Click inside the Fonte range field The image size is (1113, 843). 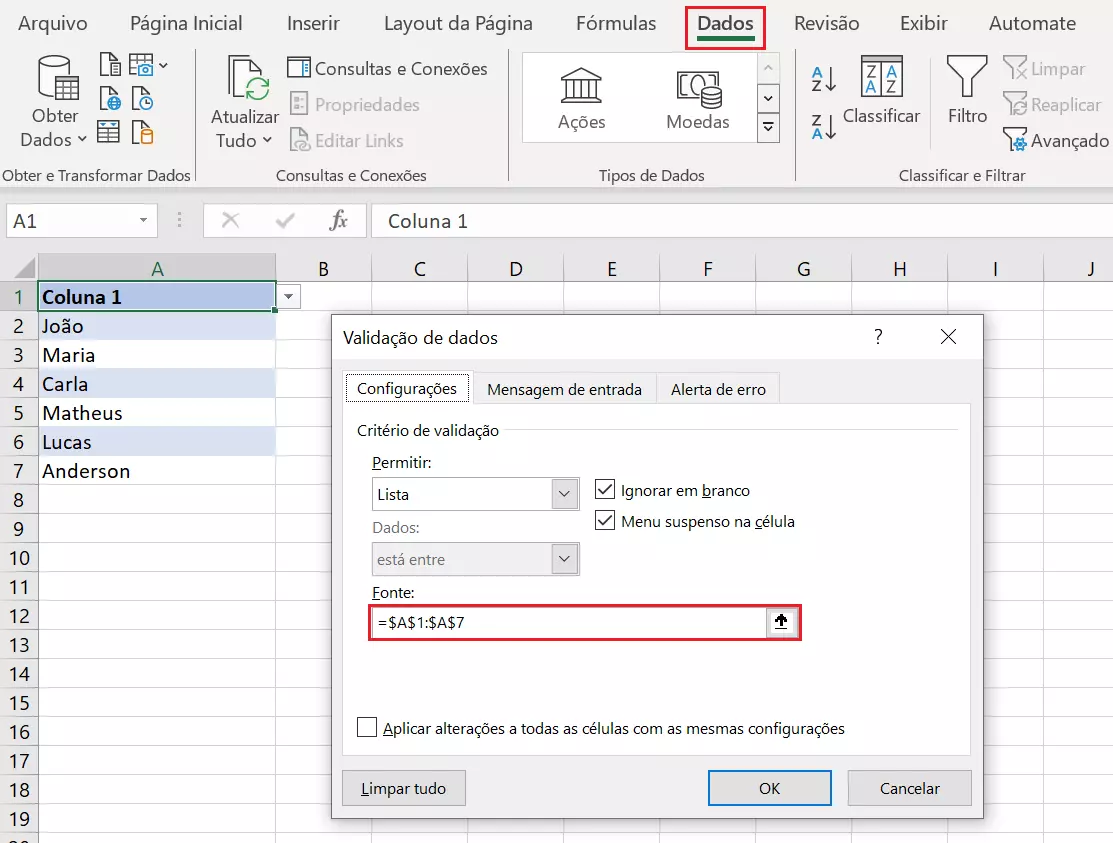tap(567, 622)
